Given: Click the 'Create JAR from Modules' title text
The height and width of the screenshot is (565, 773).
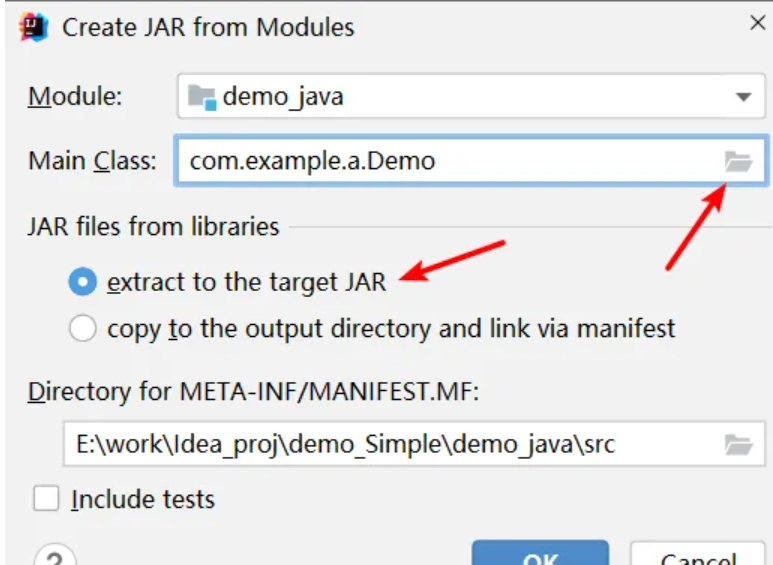Looking at the screenshot, I should (208, 27).
